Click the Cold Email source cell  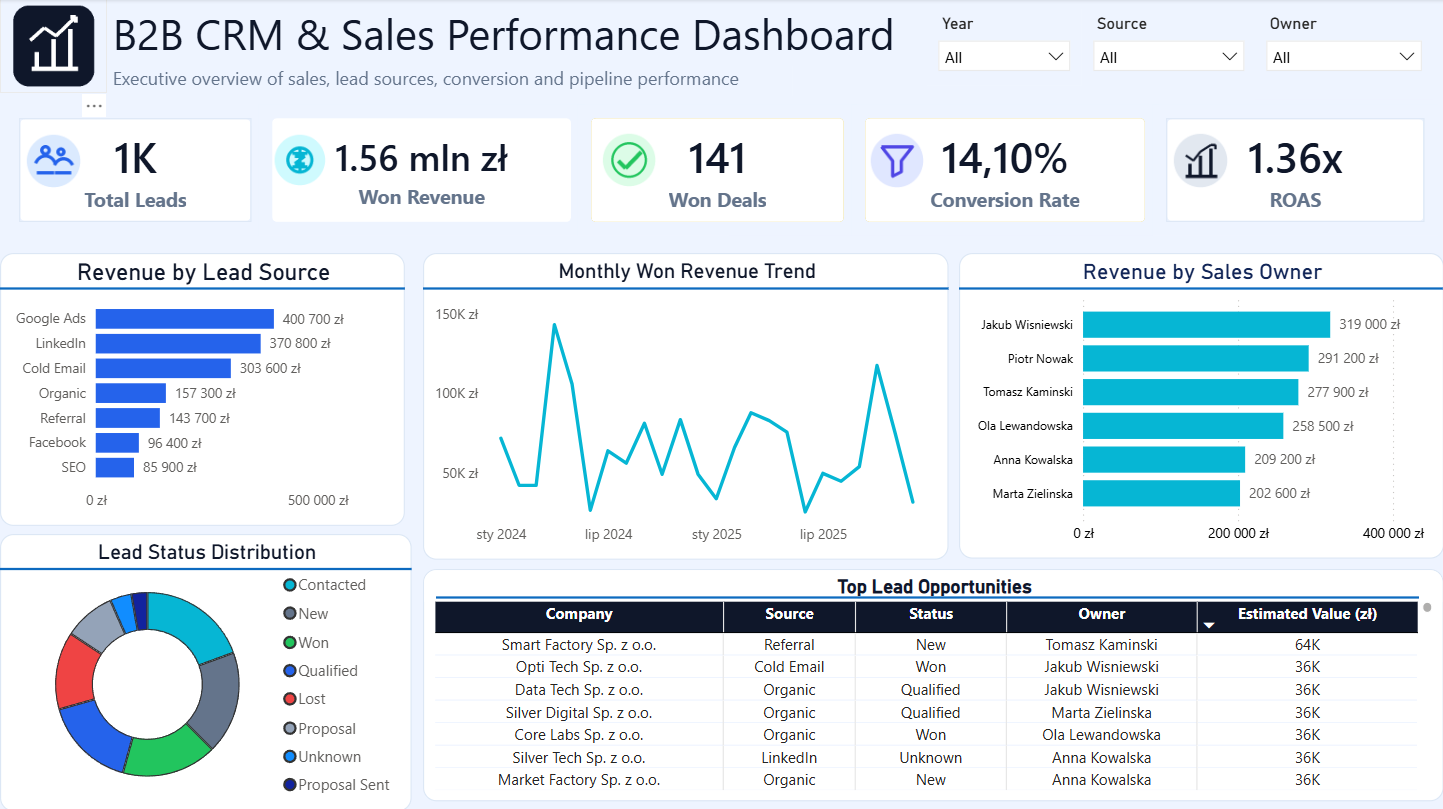coord(789,667)
